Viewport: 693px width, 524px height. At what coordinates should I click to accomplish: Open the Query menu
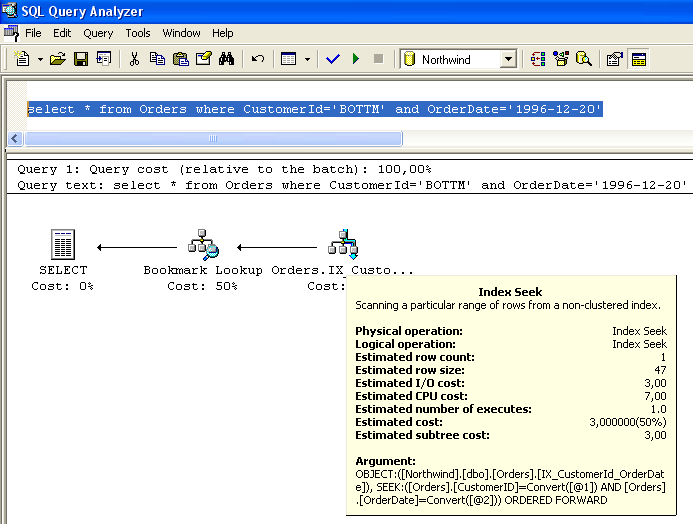point(98,33)
